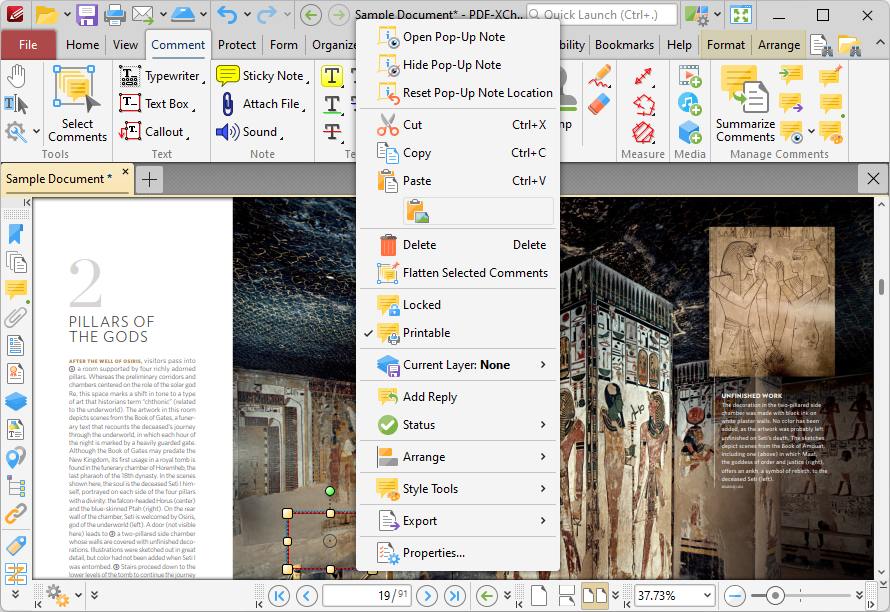Click the Undo arrow
The height and width of the screenshot is (612, 890).
[x=227, y=15]
